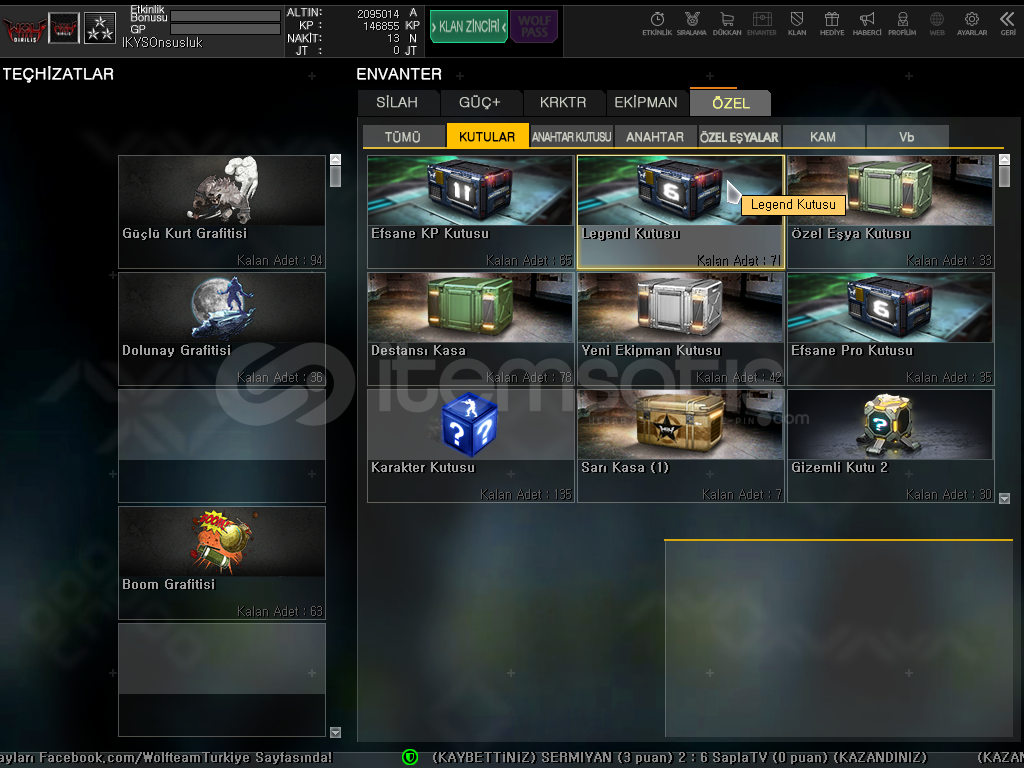Click the clan emblem next to the logo
1024x768 pixels.
pos(64,29)
